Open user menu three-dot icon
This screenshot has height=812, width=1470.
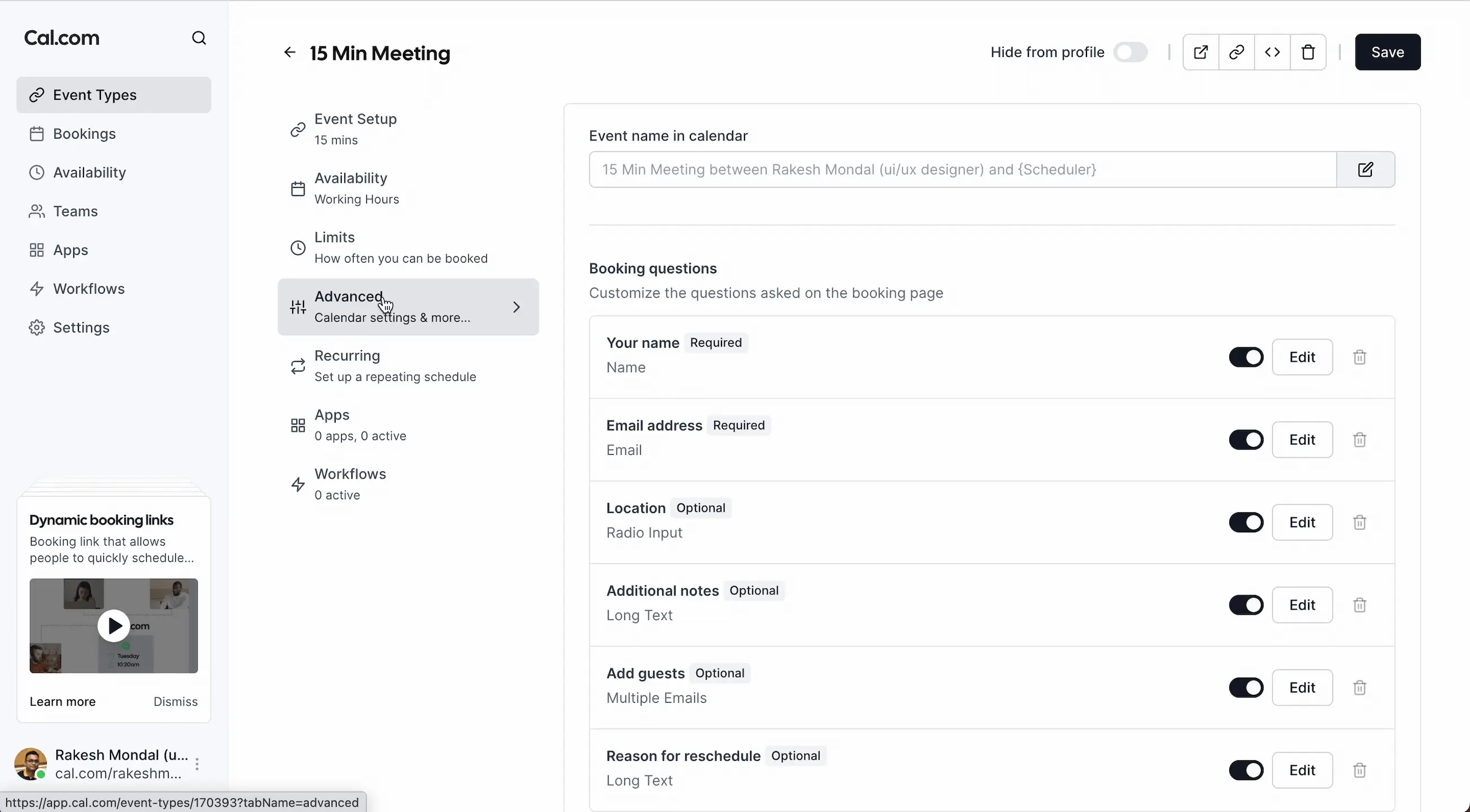click(x=197, y=764)
